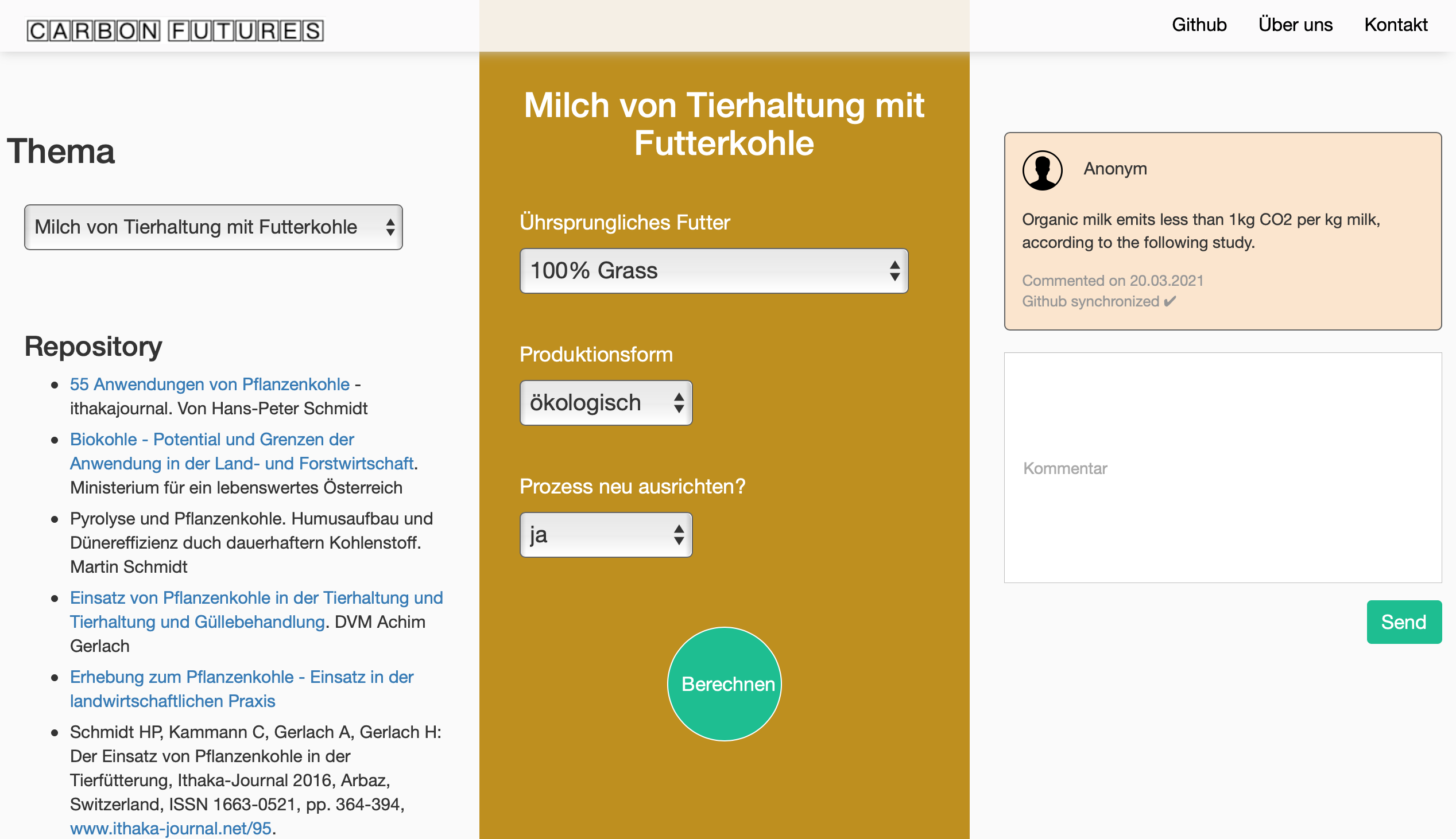Click the green Send button
This screenshot has width=1456, height=839.
(x=1404, y=622)
